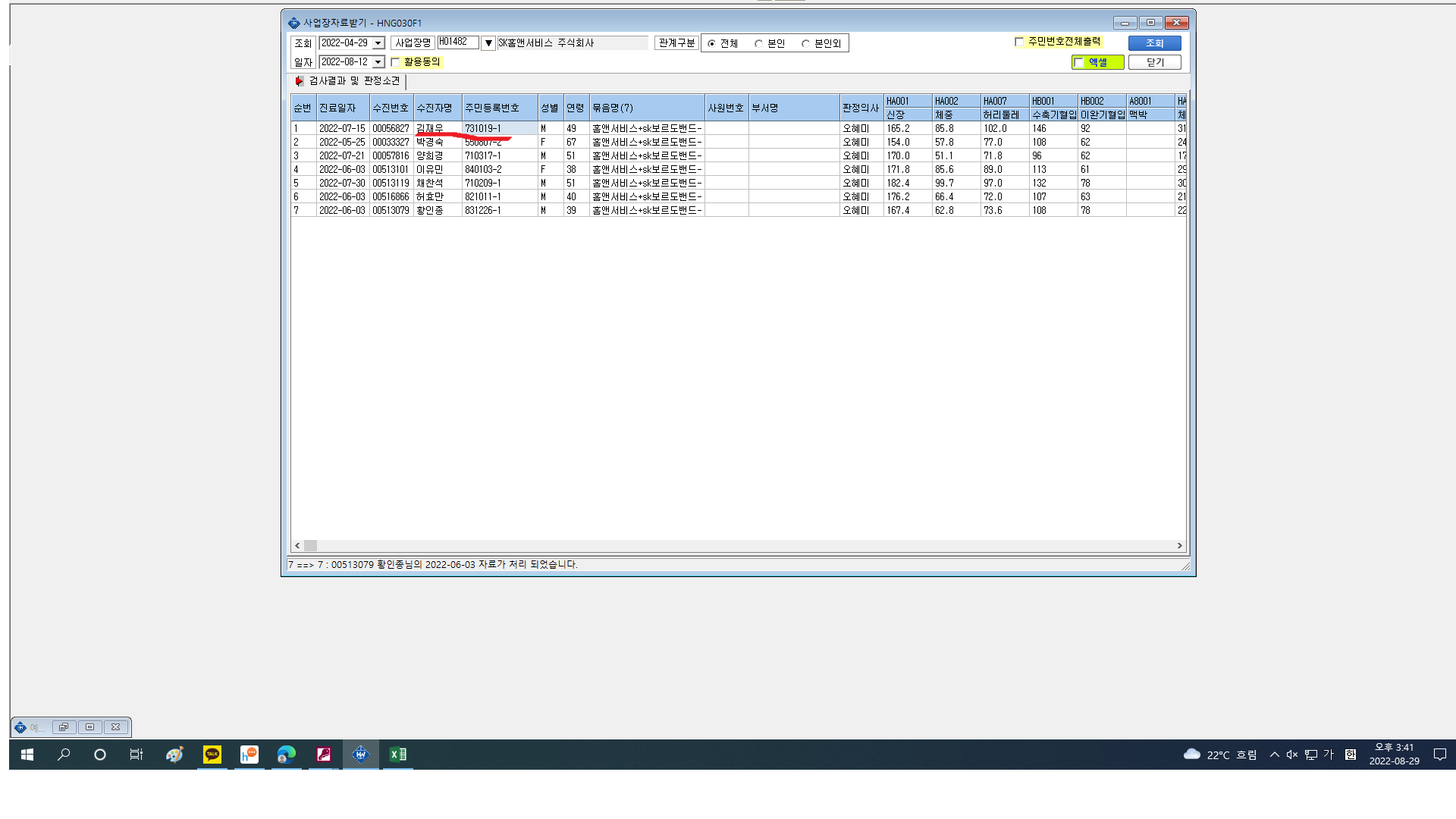Enable the 주민번호전체출력 checkbox

pyautogui.click(x=1019, y=42)
